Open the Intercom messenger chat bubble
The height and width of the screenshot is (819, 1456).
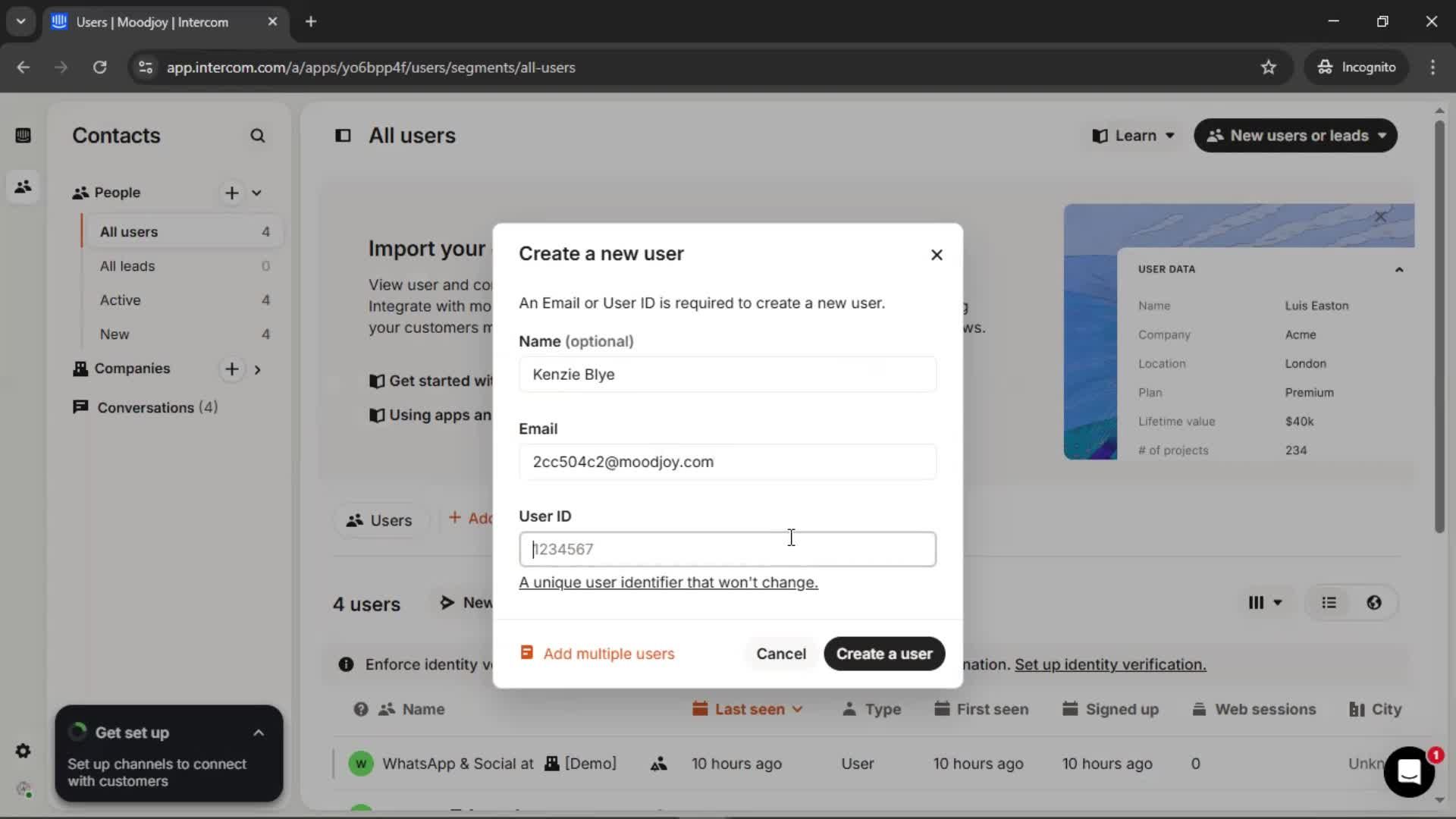coord(1409,772)
